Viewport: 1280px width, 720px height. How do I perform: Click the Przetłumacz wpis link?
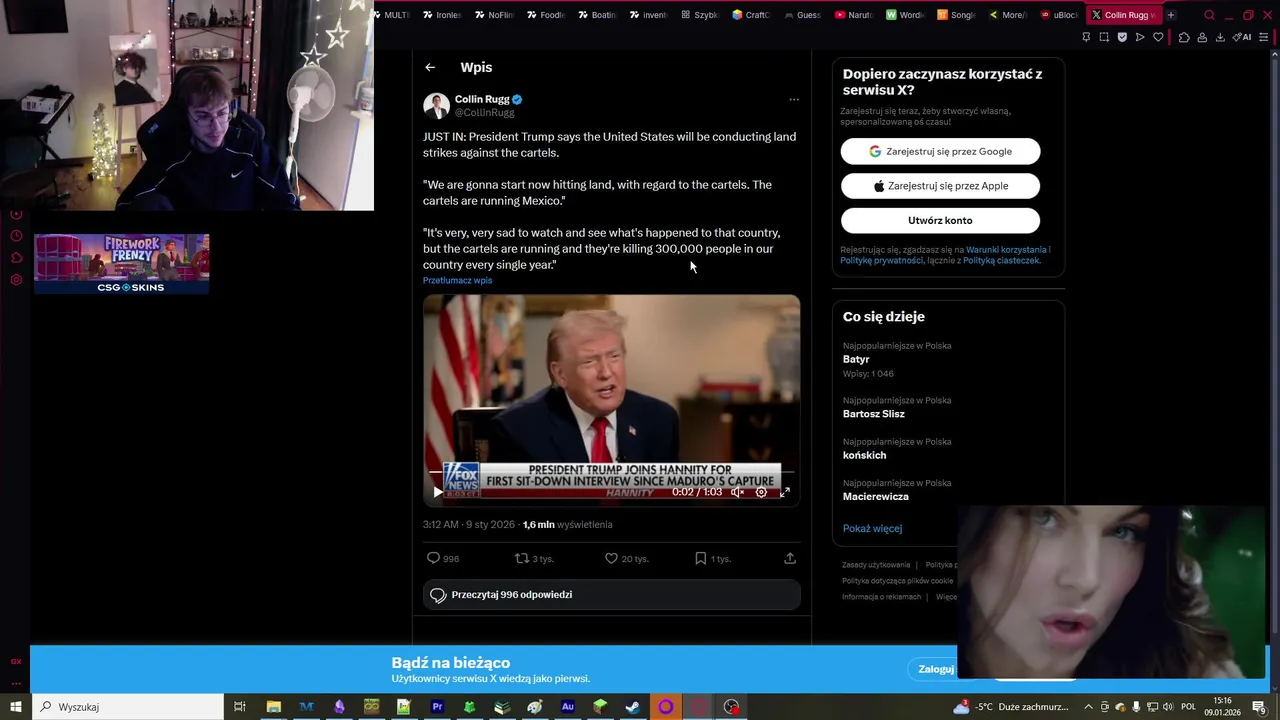click(x=457, y=280)
